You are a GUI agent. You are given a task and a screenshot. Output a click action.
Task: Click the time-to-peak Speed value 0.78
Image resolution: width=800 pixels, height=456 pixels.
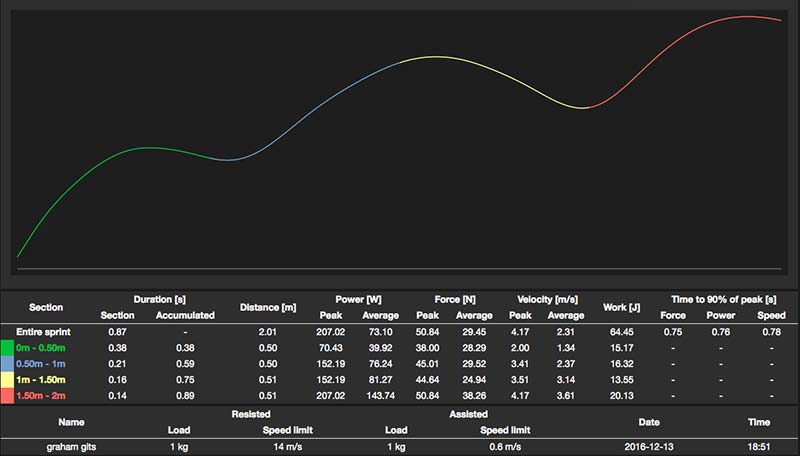click(771, 332)
